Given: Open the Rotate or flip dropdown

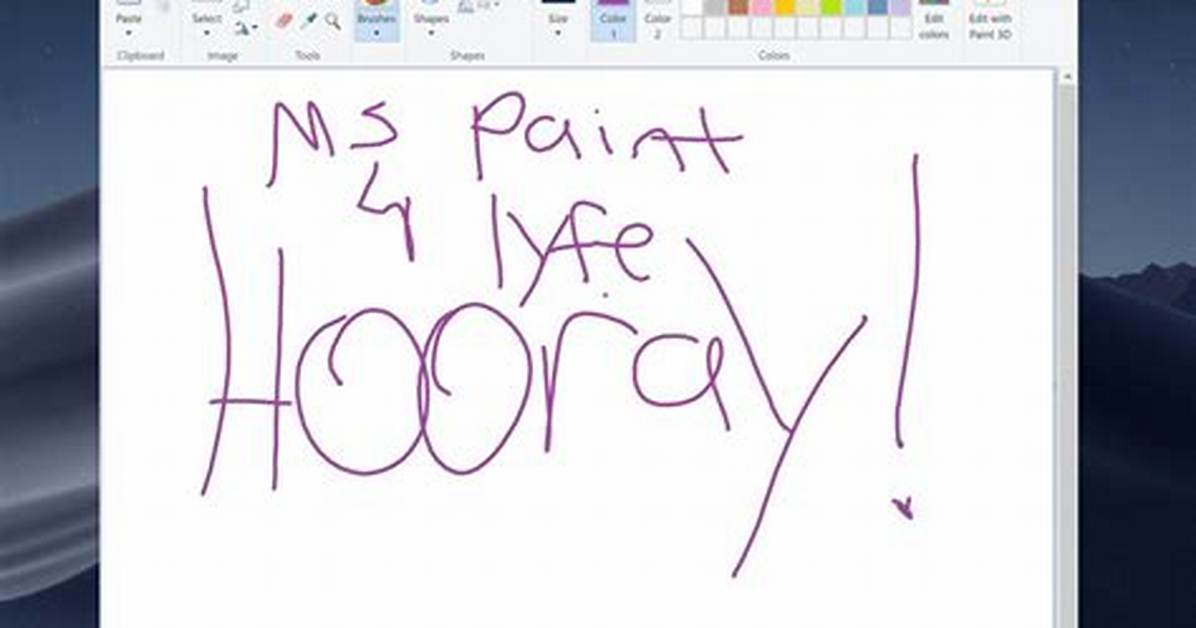Looking at the screenshot, I should tap(246, 29).
